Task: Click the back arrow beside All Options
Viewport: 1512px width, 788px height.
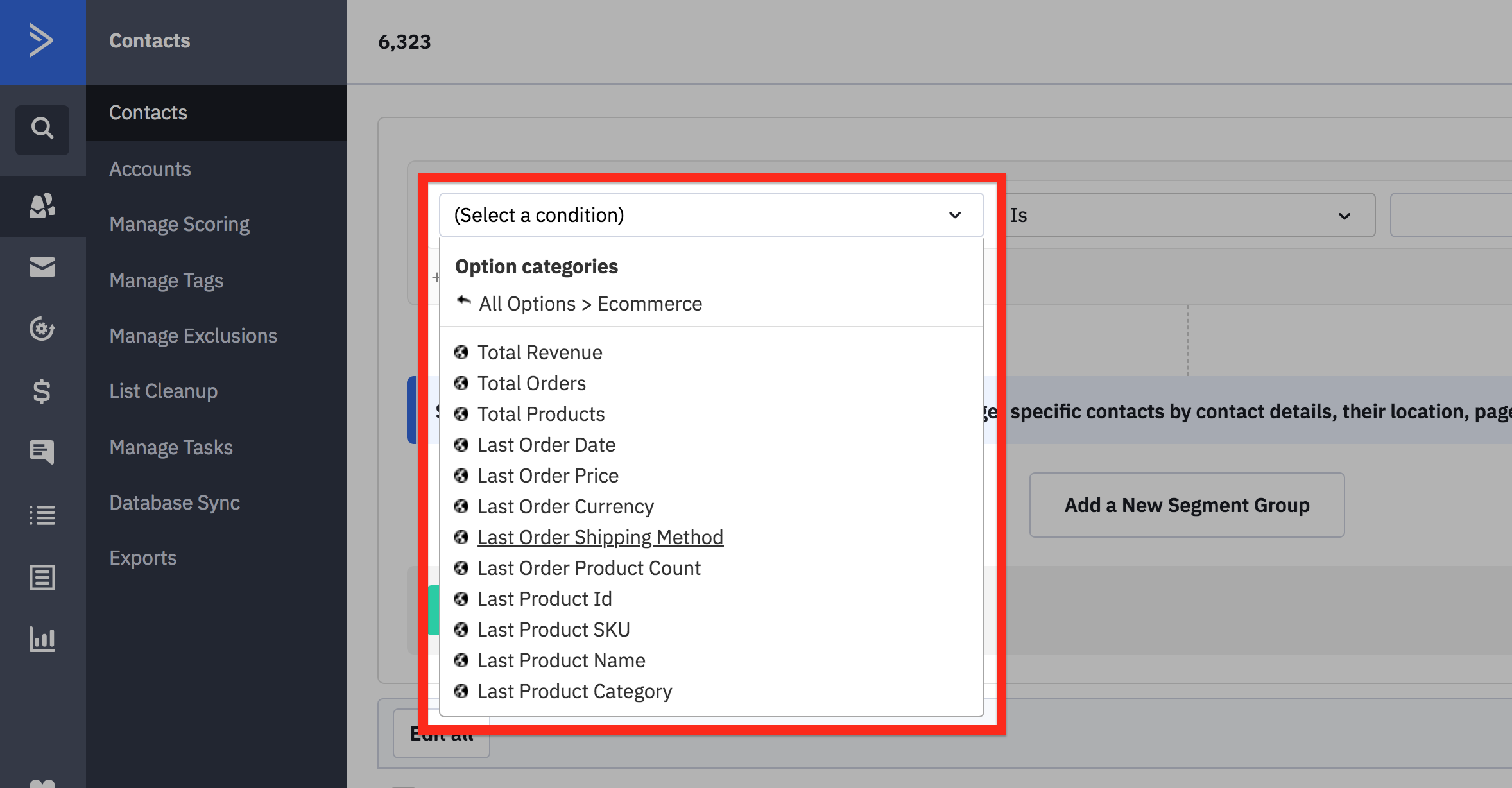Action: tap(463, 301)
